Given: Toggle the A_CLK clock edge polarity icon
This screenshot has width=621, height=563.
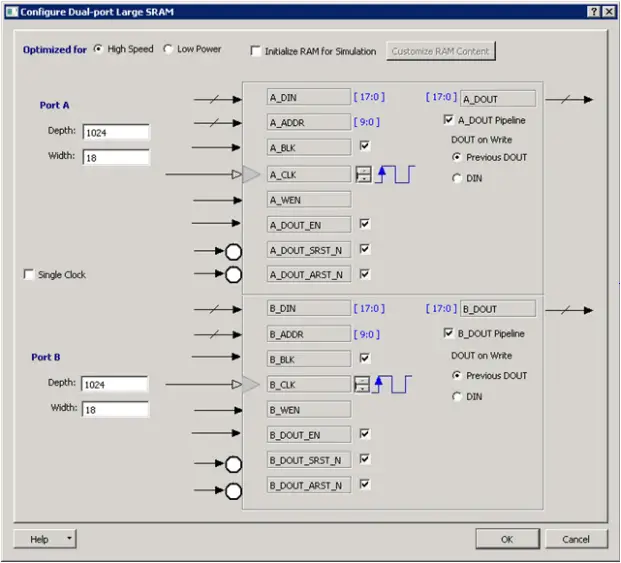Looking at the screenshot, I should (363, 175).
